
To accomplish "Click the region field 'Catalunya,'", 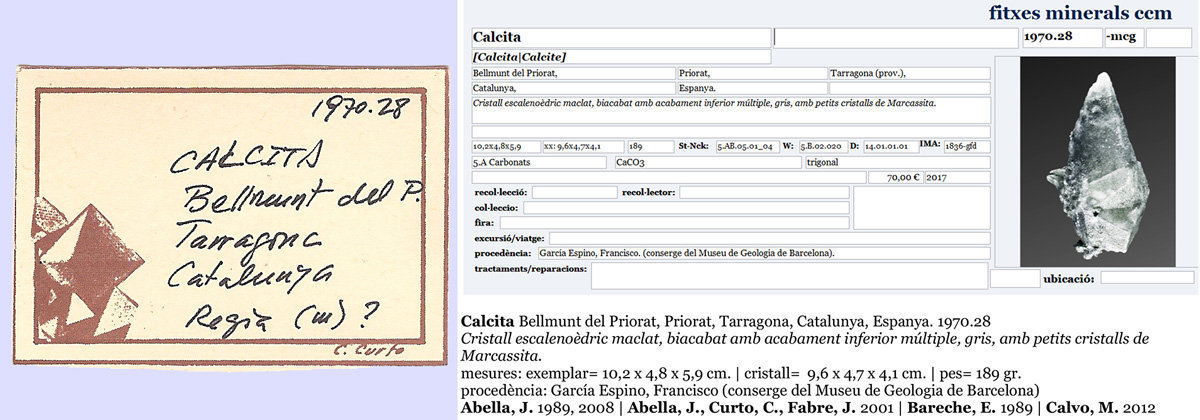I will 573,88.
